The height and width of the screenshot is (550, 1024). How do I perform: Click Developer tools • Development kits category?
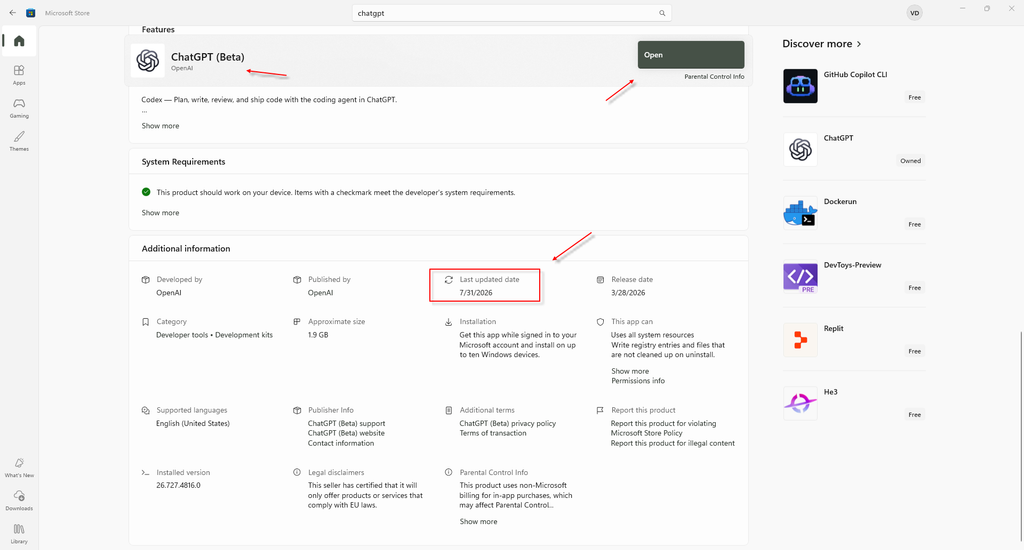tap(214, 335)
